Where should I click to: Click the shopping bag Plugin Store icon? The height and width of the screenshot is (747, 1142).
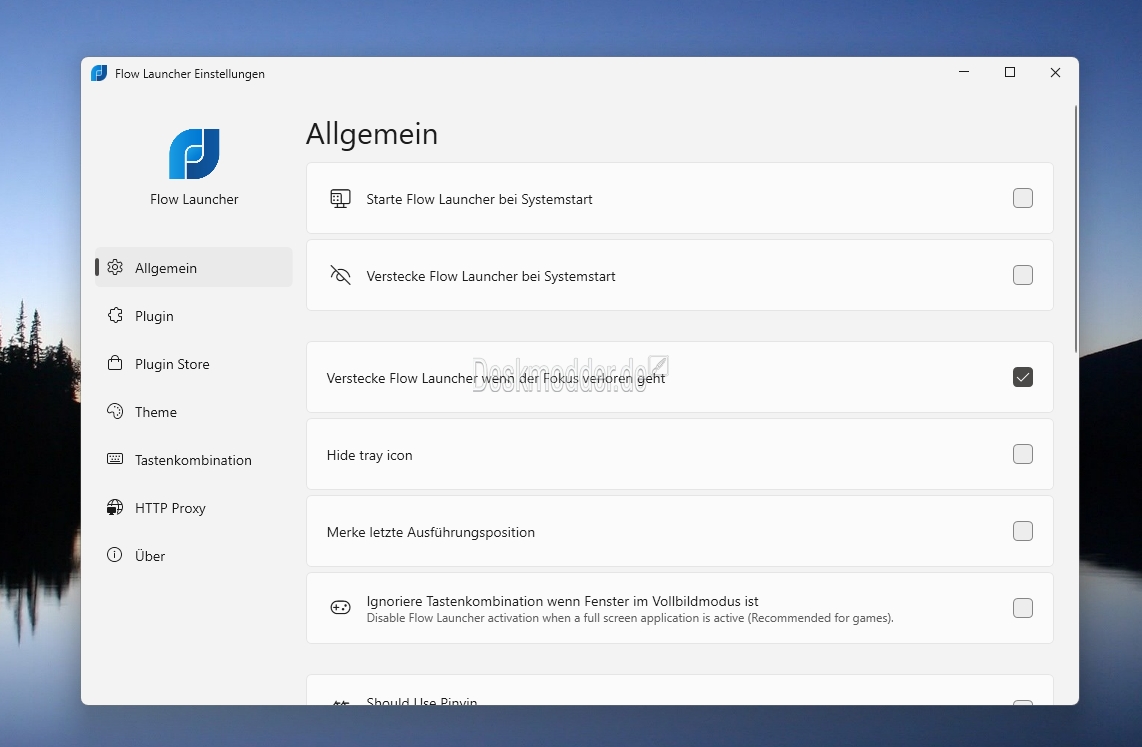click(115, 364)
